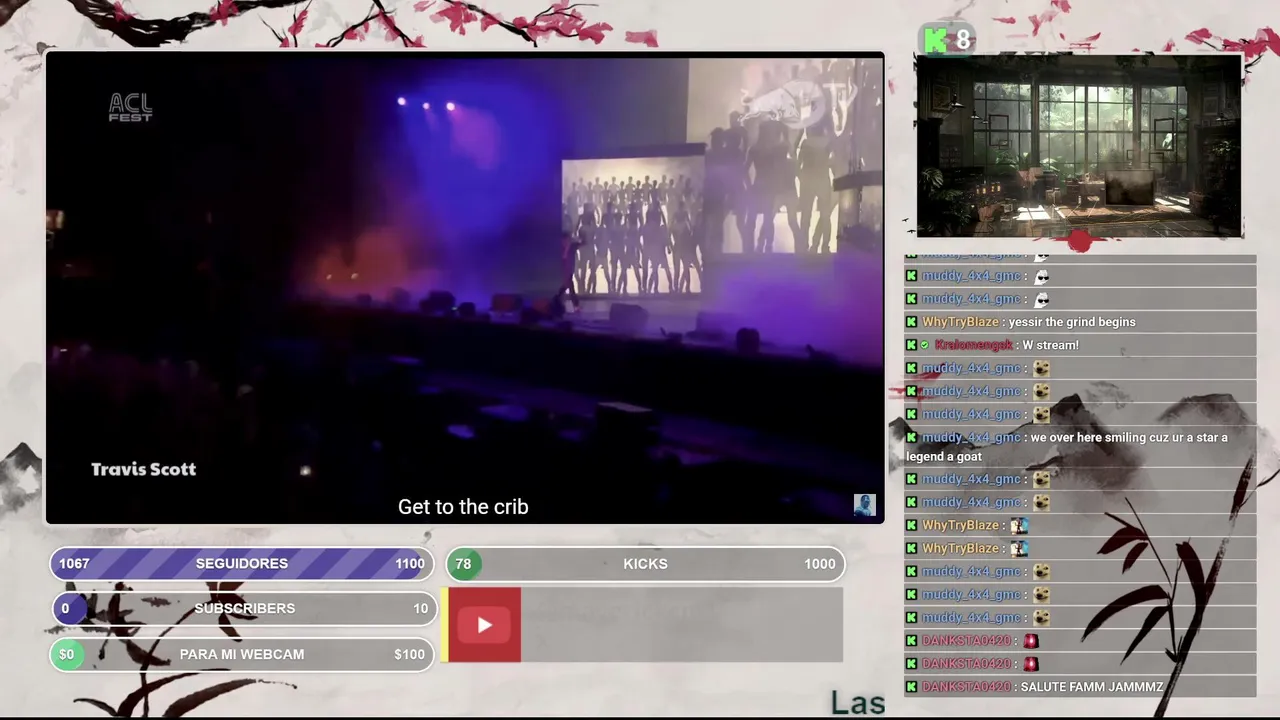Select muddy_4x4_gmc username on 'smiling' message
This screenshot has height=720, width=1280.
[x=971, y=437]
